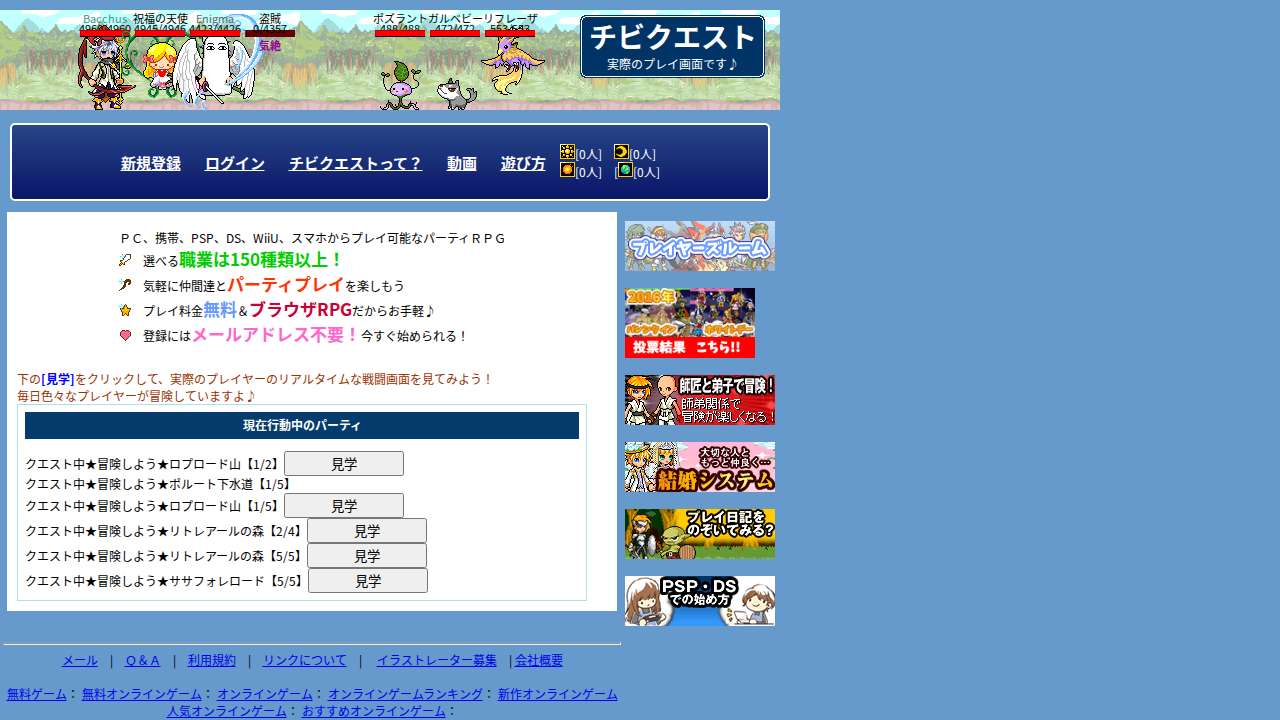Follow the リンクについて footer link
Screen dimensions: 1280x720
click(x=305, y=661)
